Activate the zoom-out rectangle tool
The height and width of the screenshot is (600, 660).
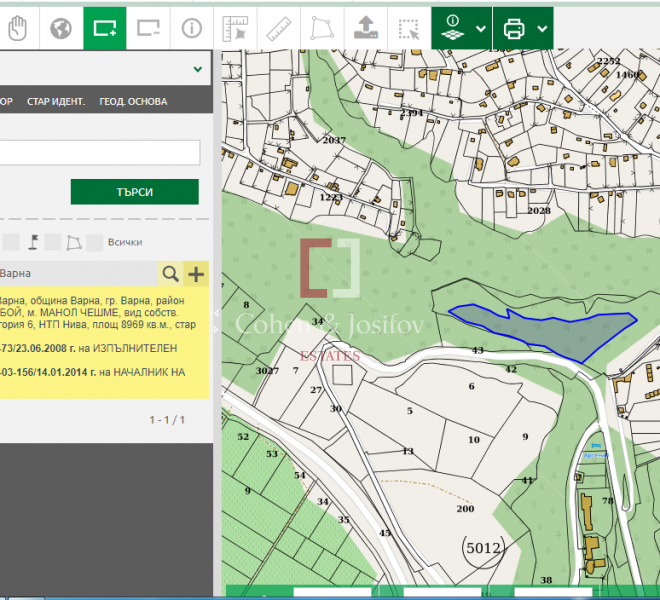pyautogui.click(x=149, y=29)
